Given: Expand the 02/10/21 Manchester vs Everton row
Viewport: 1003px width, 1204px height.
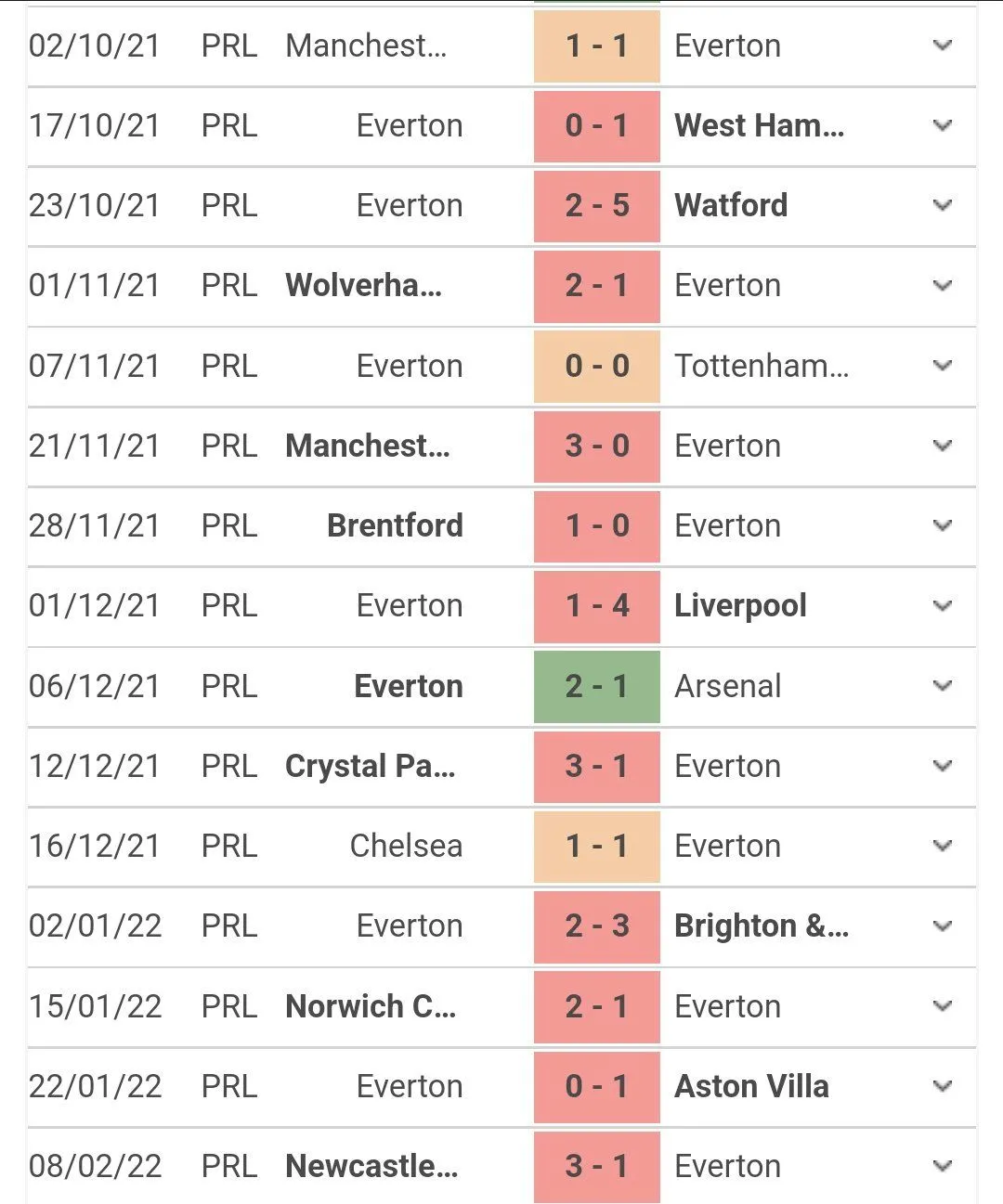Looking at the screenshot, I should point(943,45).
